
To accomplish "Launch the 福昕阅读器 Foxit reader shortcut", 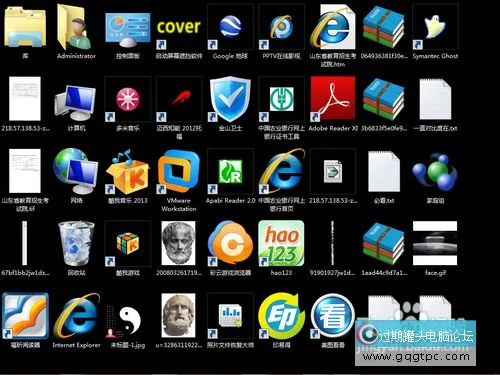I will pos(25,315).
